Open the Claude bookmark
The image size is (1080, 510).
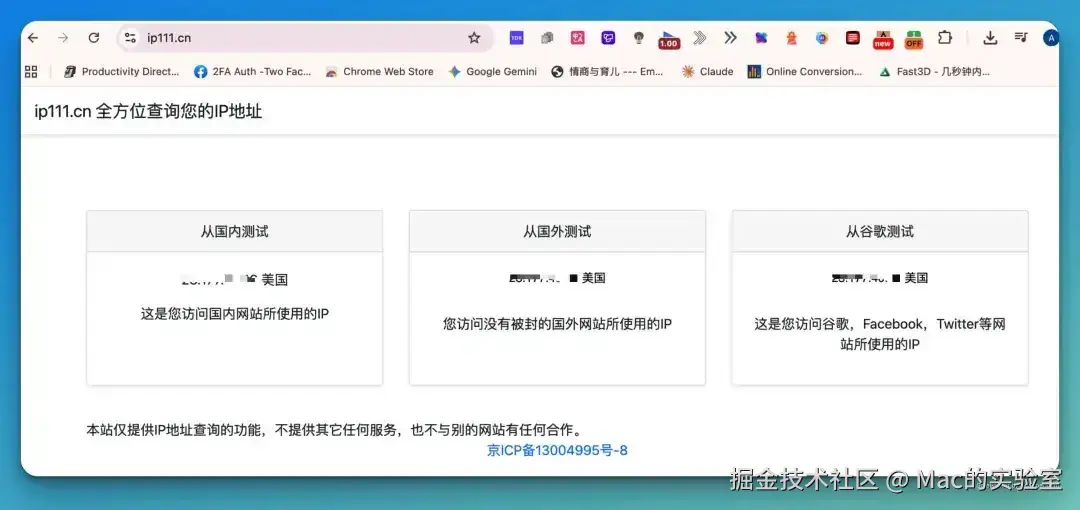[x=707, y=71]
